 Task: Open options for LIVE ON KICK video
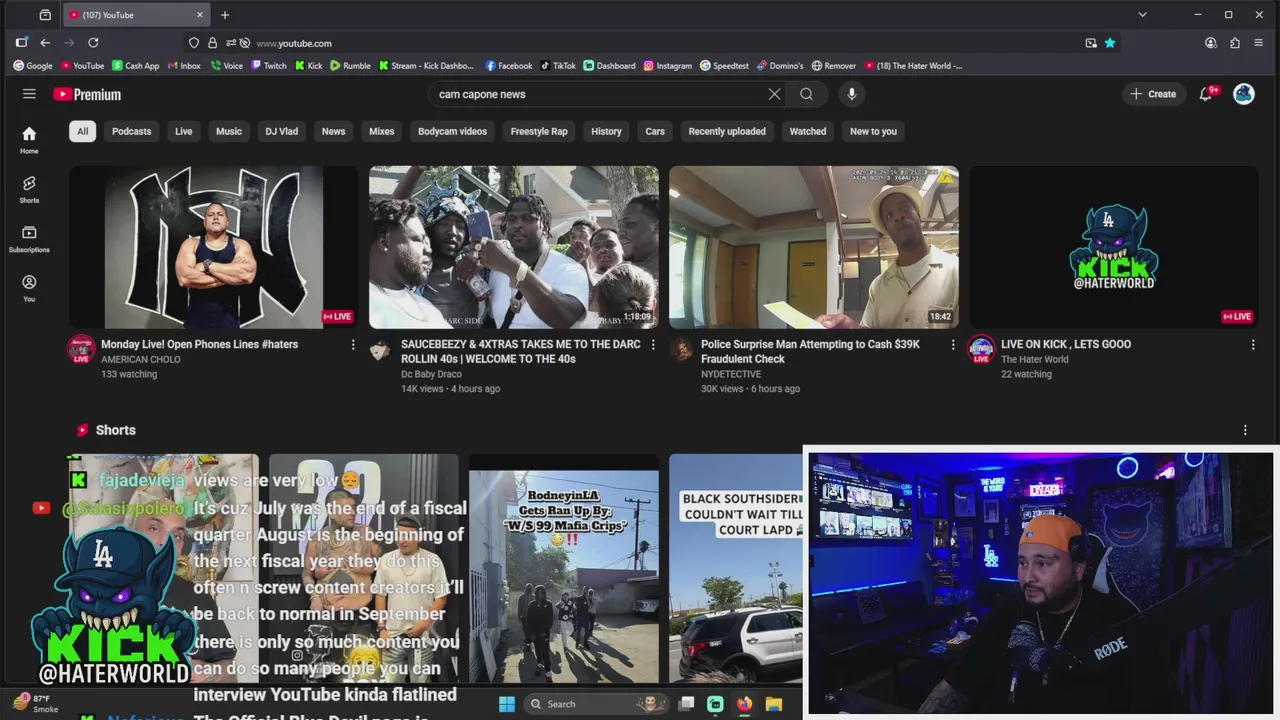click(x=1252, y=345)
